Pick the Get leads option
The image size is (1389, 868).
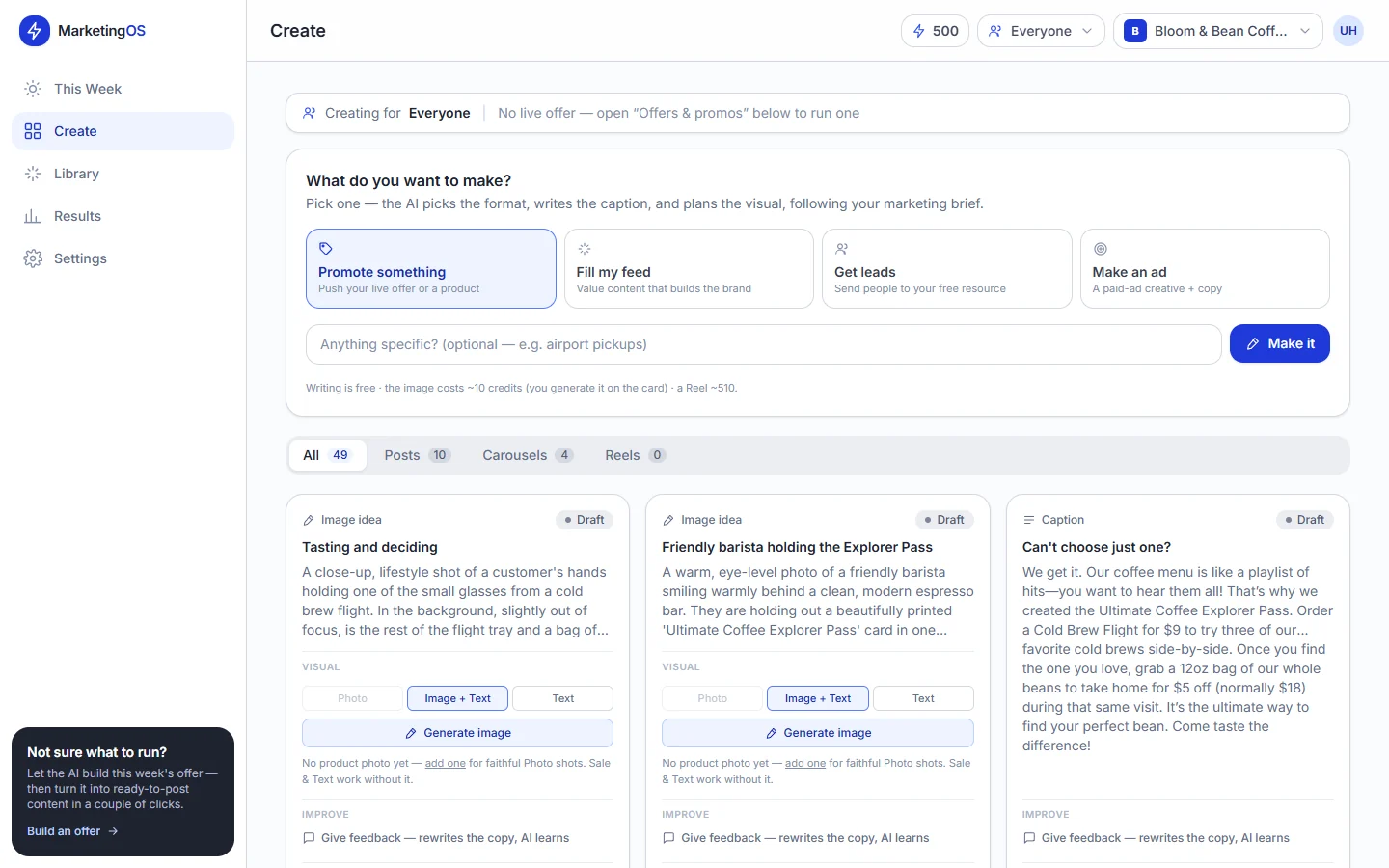coord(946,268)
